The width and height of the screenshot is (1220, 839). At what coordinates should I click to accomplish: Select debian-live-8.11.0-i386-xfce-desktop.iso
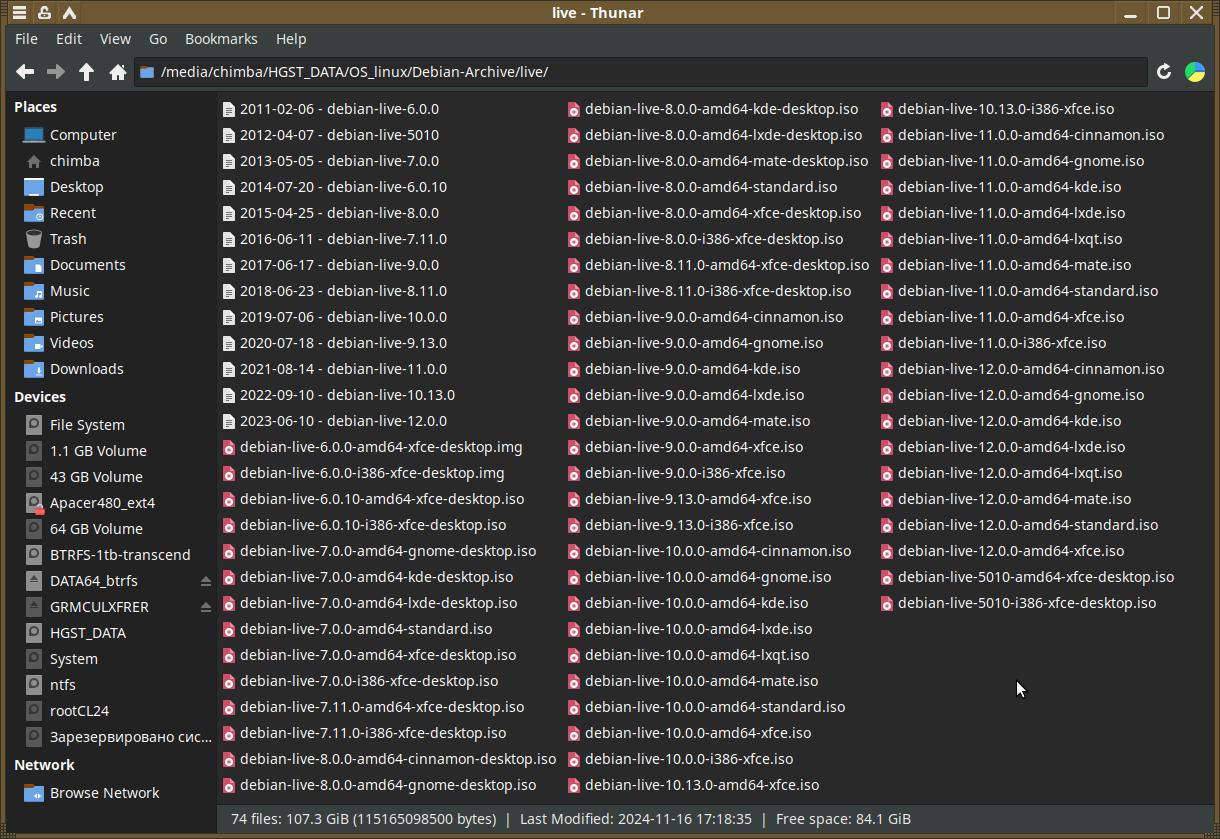(709, 291)
